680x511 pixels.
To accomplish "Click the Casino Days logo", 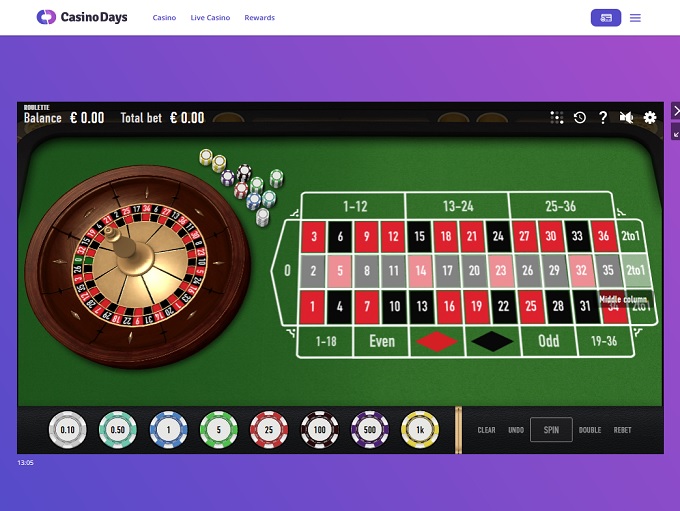I will [x=82, y=17].
